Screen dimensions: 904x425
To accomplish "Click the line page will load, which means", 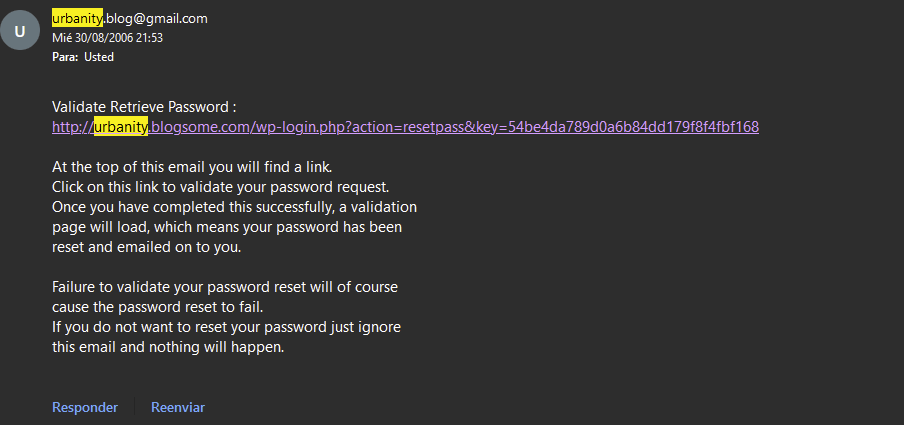I will pos(227,227).
